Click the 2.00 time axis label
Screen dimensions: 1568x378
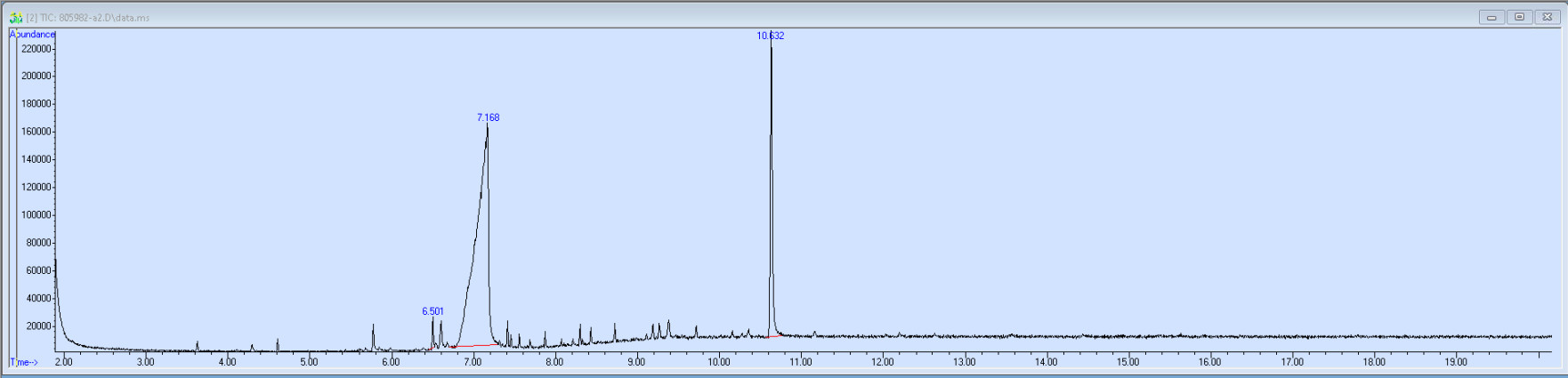[x=64, y=362]
